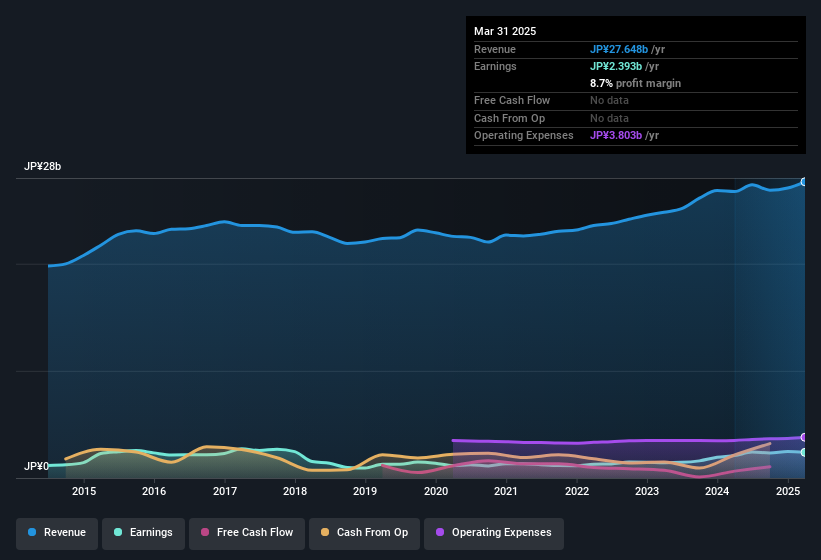Click the 2015 x-axis label
Viewport: 821px width, 560px height.
point(84,491)
